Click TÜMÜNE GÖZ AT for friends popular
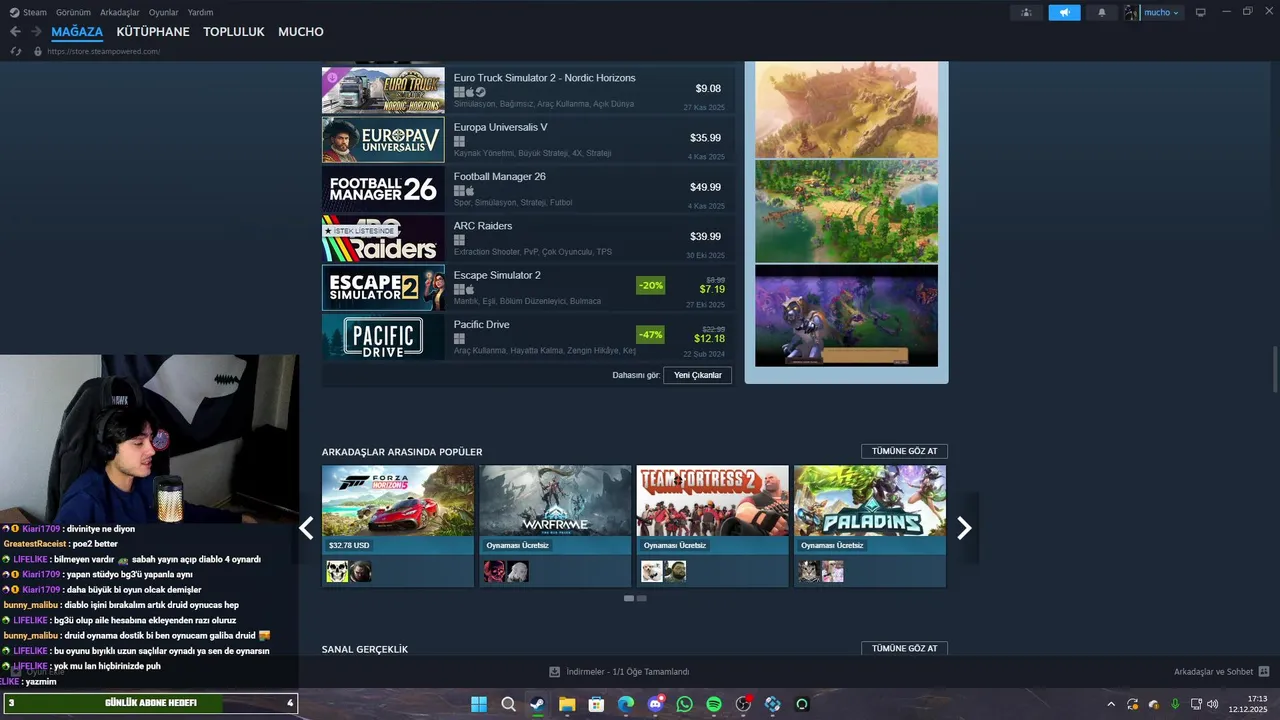This screenshot has width=1280, height=720. tap(904, 451)
